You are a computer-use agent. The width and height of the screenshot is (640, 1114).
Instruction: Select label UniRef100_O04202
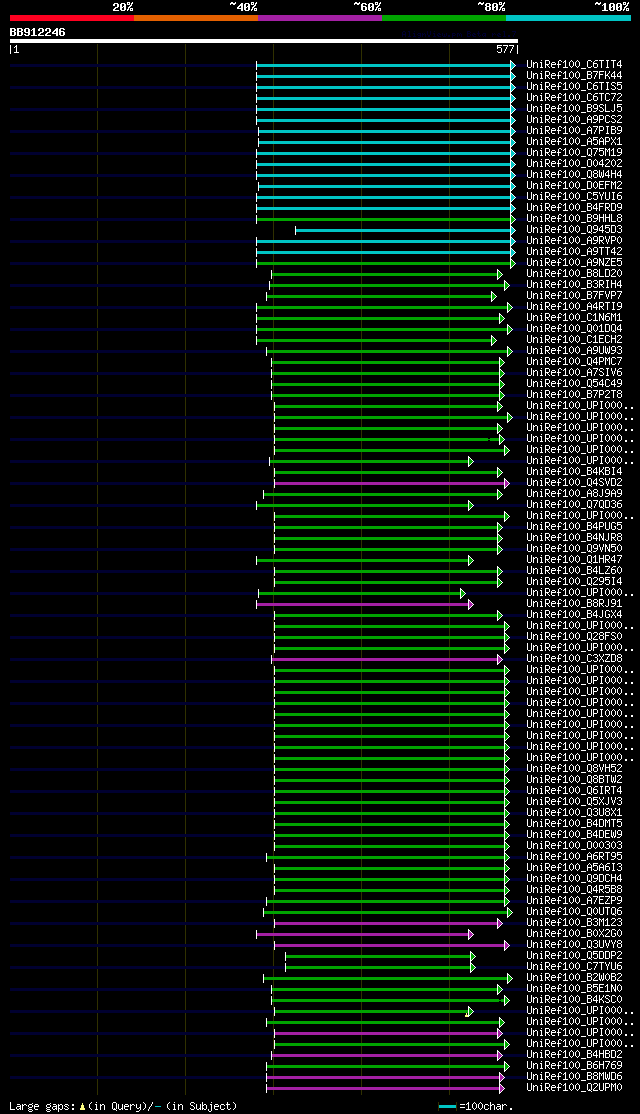point(574,163)
